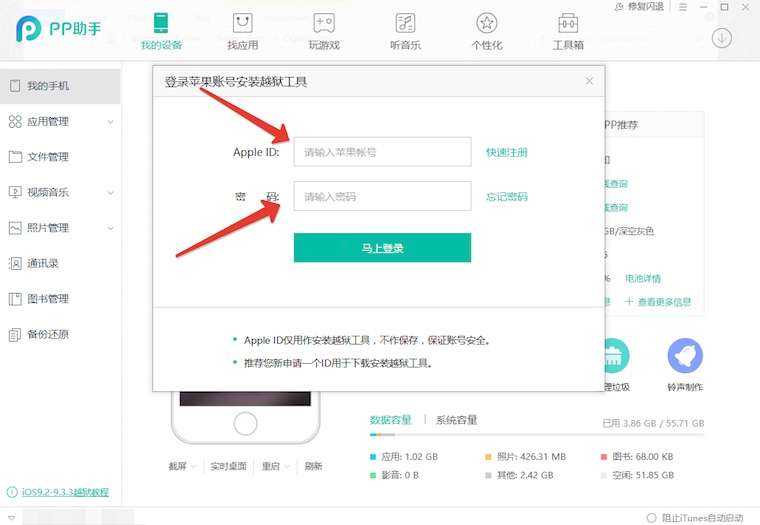Viewport: 760px width, 525px height.
Task: Open the 个性化 personalization star icon
Action: click(487, 23)
